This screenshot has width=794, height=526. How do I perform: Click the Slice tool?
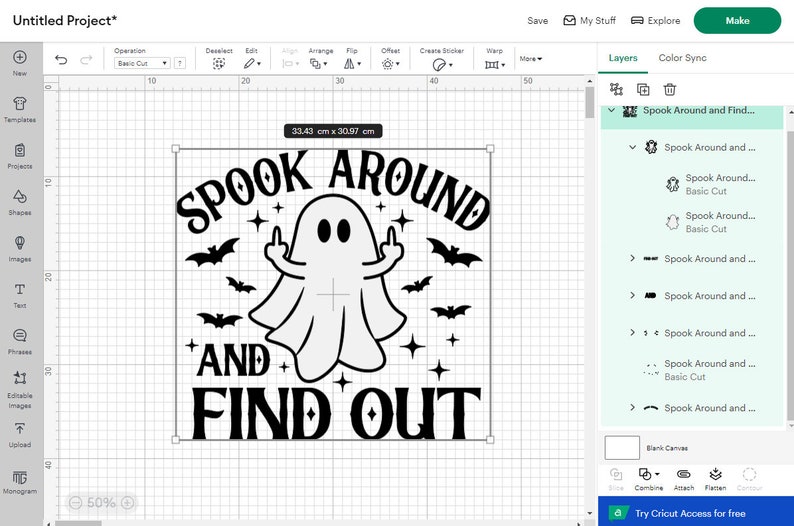click(616, 479)
